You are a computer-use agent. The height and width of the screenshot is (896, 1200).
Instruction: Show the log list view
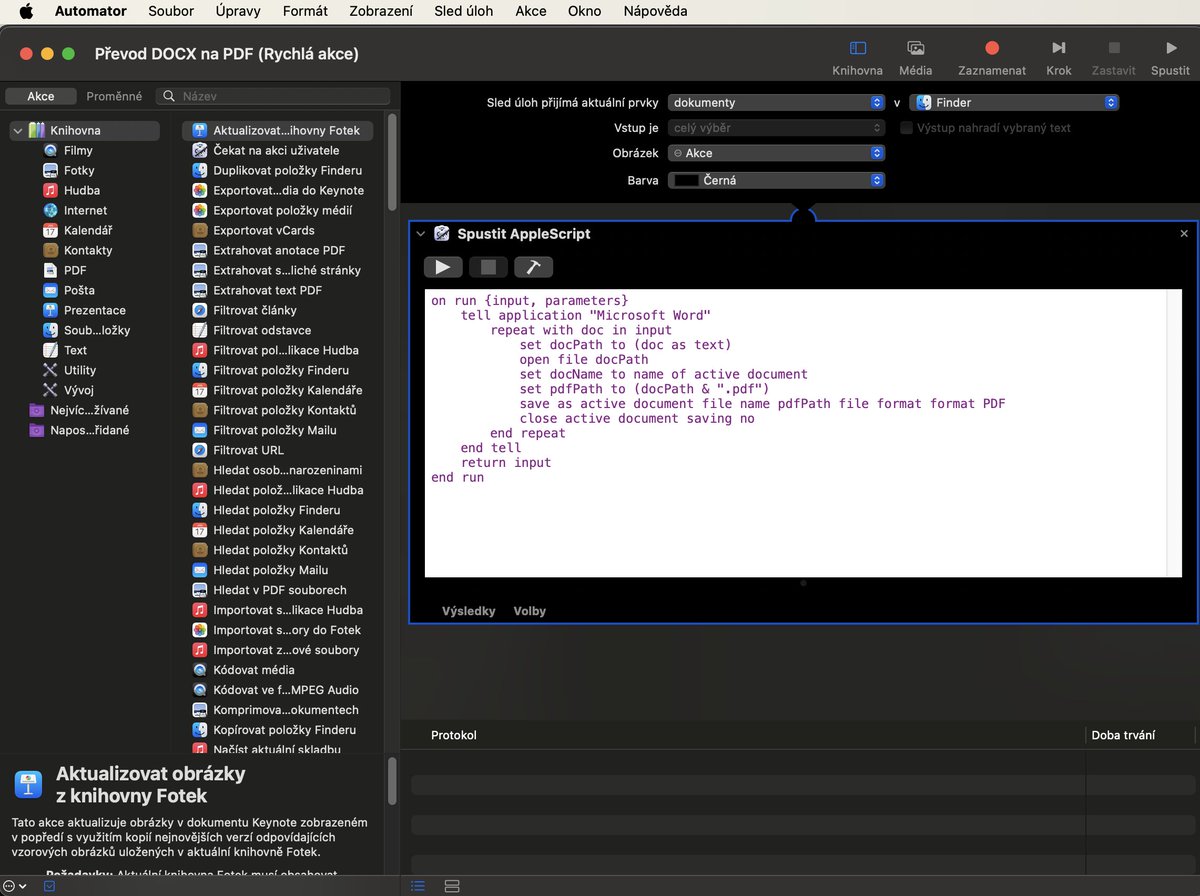pos(418,886)
